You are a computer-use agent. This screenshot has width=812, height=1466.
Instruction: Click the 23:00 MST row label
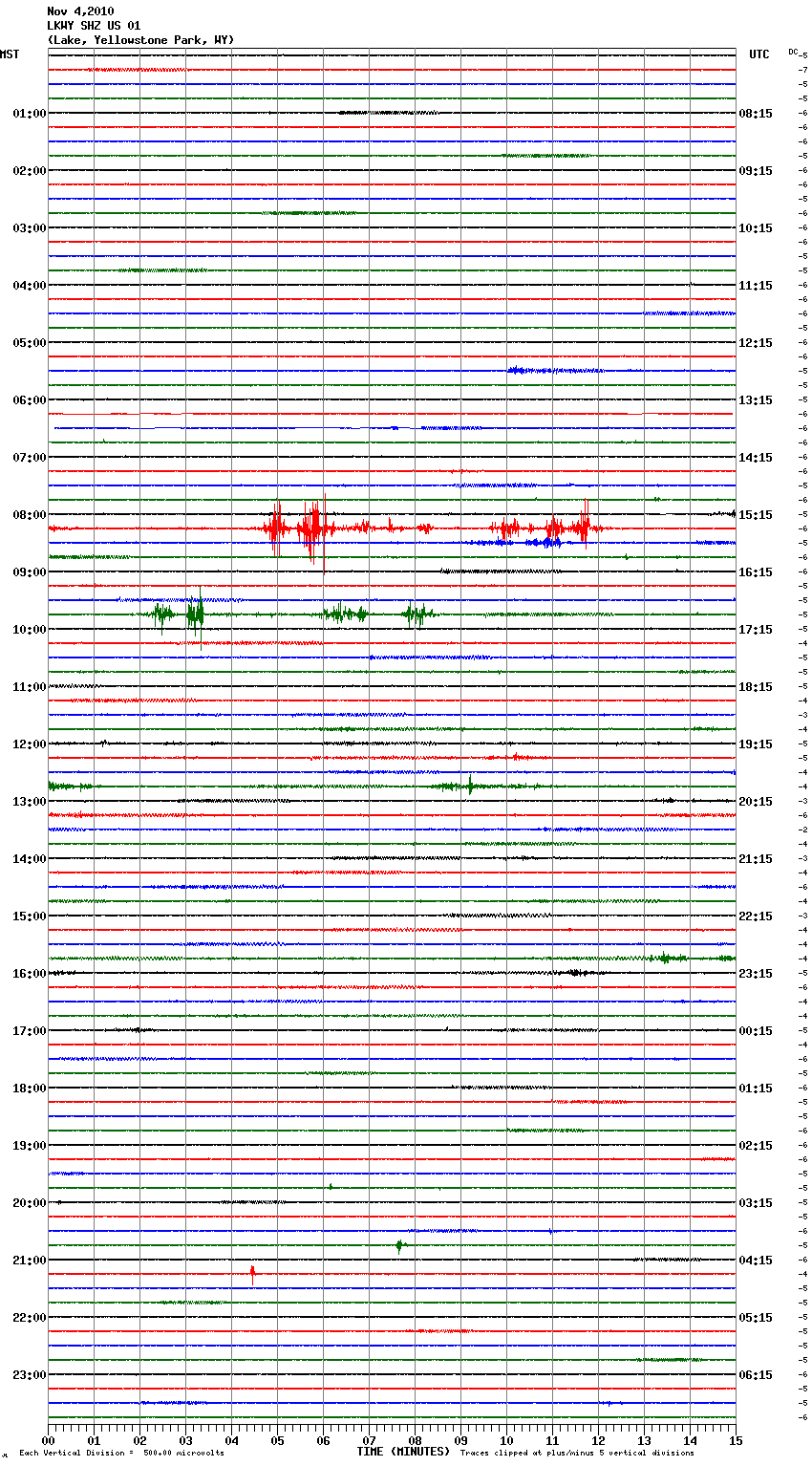click(30, 1375)
